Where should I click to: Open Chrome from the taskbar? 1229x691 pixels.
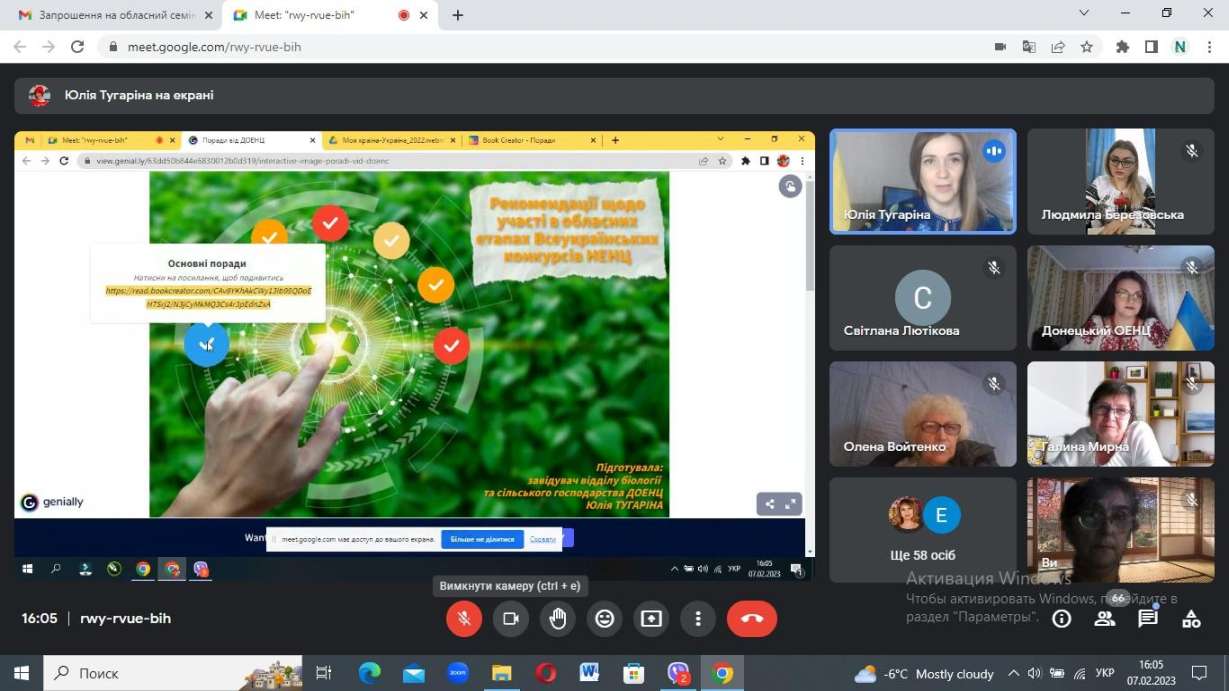(x=722, y=673)
